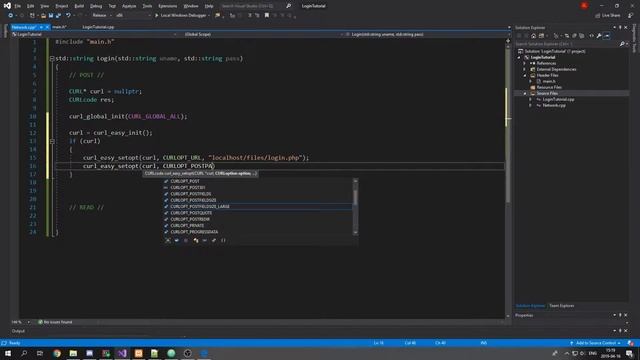Viewport: 640px width, 360px height.
Task: Open the login function member dropdown
Action: pos(427,34)
